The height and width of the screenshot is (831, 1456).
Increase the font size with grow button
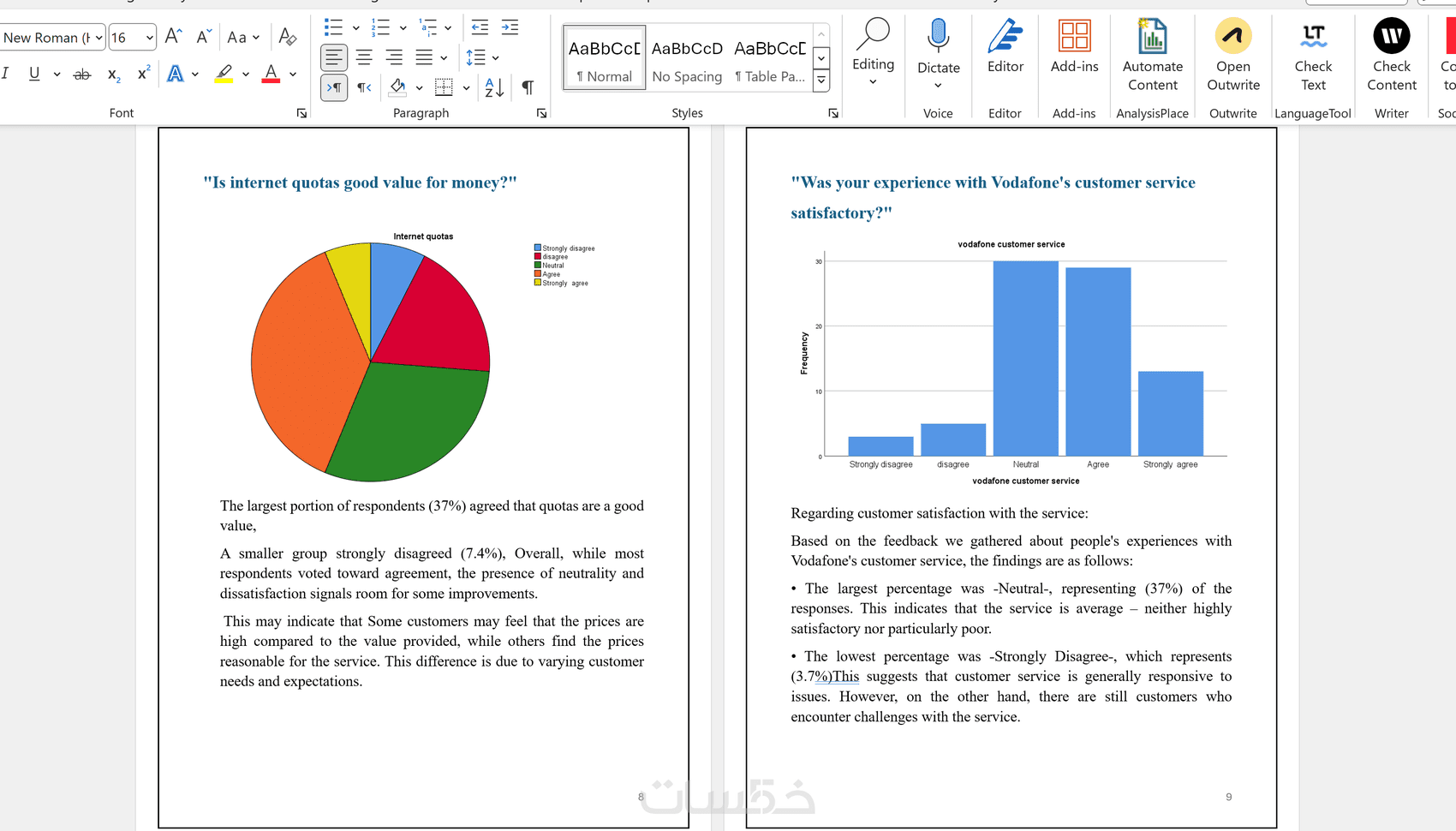tap(173, 37)
